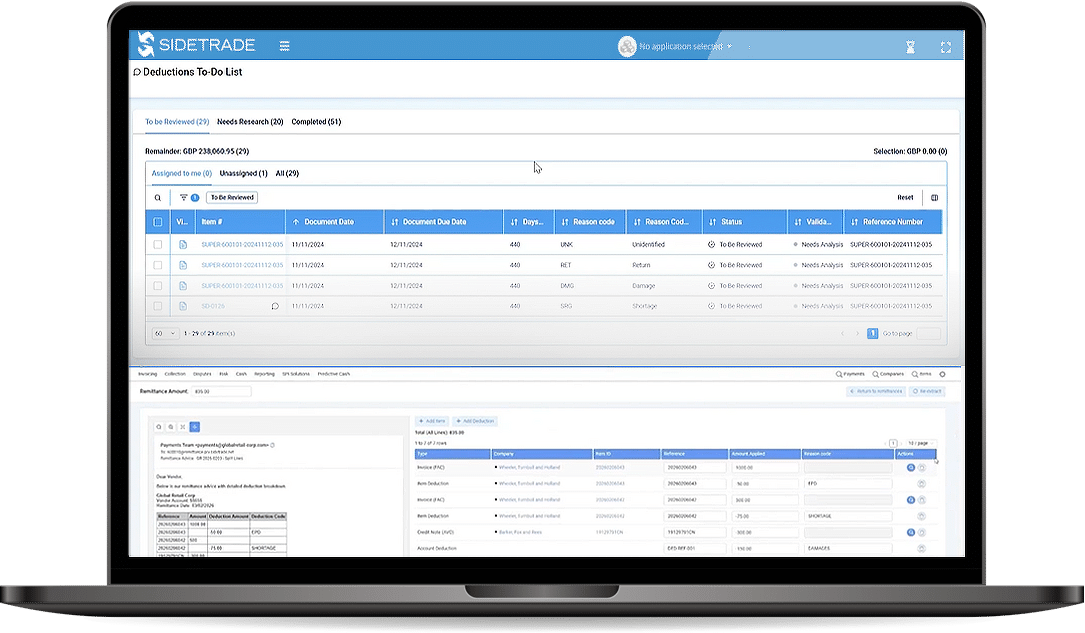The width and height of the screenshot is (1085, 633).
Task: Click the Add Deduction button
Action: [x=474, y=421]
